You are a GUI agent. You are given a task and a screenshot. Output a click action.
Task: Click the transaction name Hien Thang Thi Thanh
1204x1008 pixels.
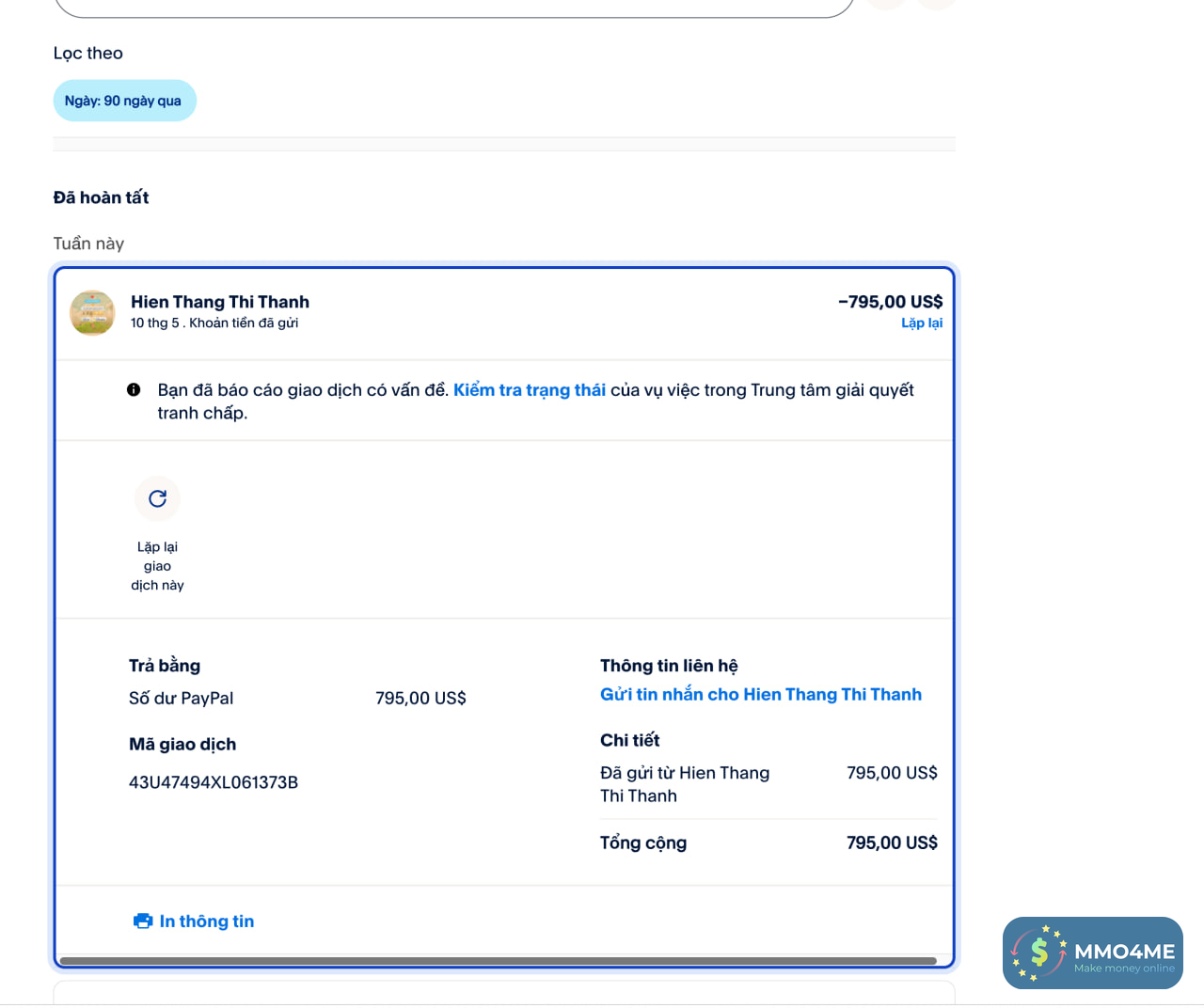pyautogui.click(x=220, y=302)
